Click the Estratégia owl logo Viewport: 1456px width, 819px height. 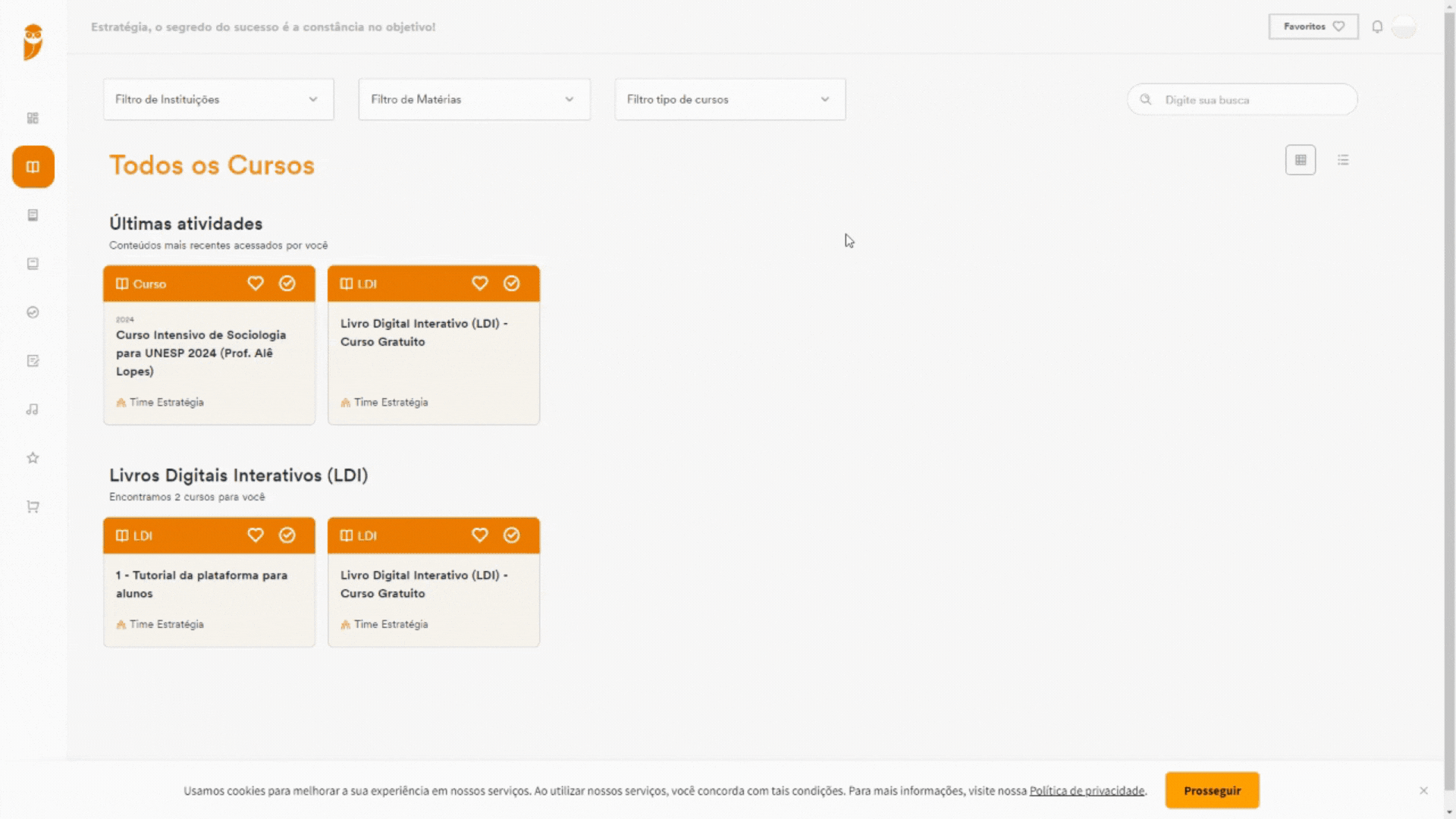click(x=33, y=42)
